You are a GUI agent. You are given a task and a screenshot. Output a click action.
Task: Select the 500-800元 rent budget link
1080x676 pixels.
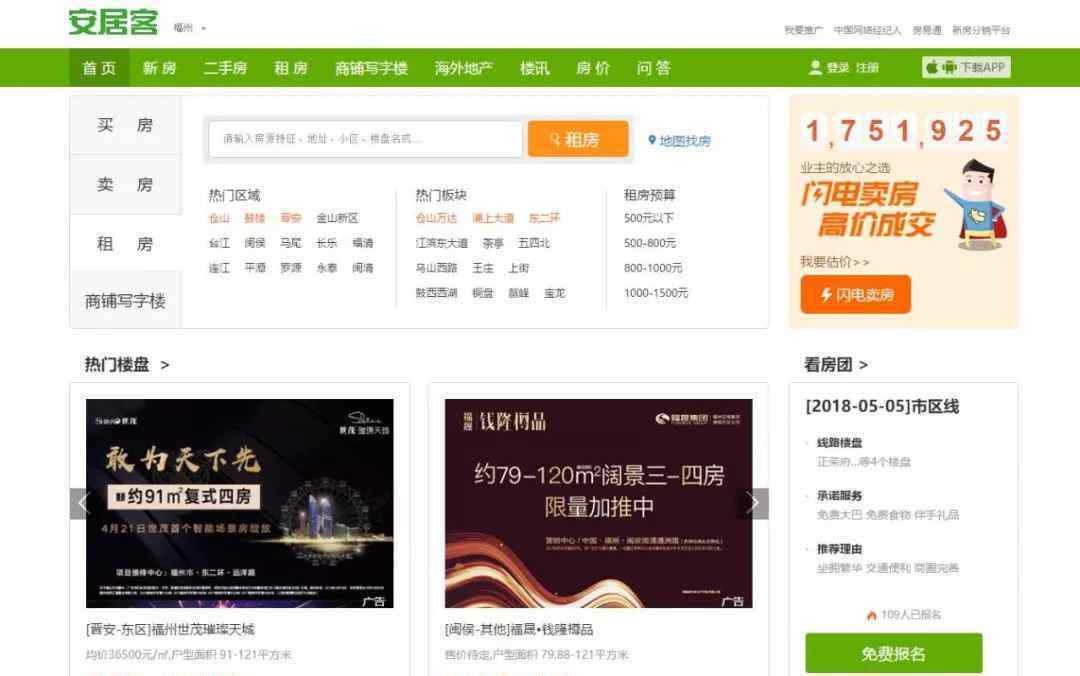650,243
